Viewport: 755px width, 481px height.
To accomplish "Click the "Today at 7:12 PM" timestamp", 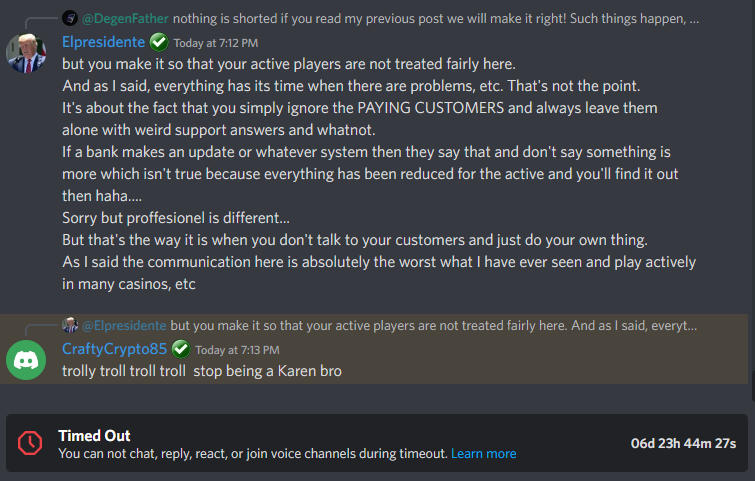I will coord(215,43).
